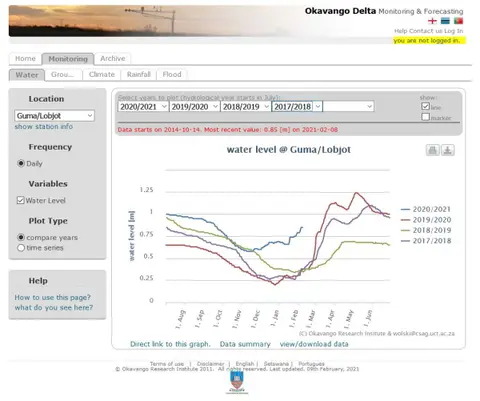Open the view/download data link
The image size is (480, 401).
point(314,344)
